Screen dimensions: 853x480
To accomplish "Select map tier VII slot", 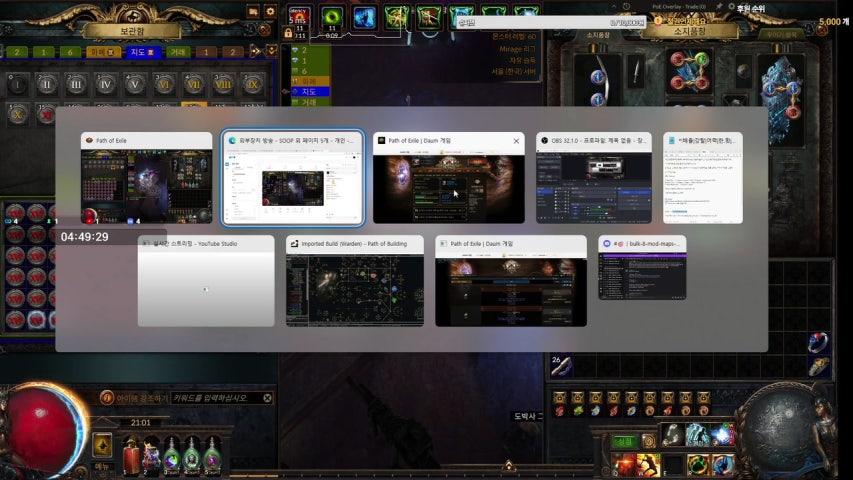I will (x=194, y=84).
